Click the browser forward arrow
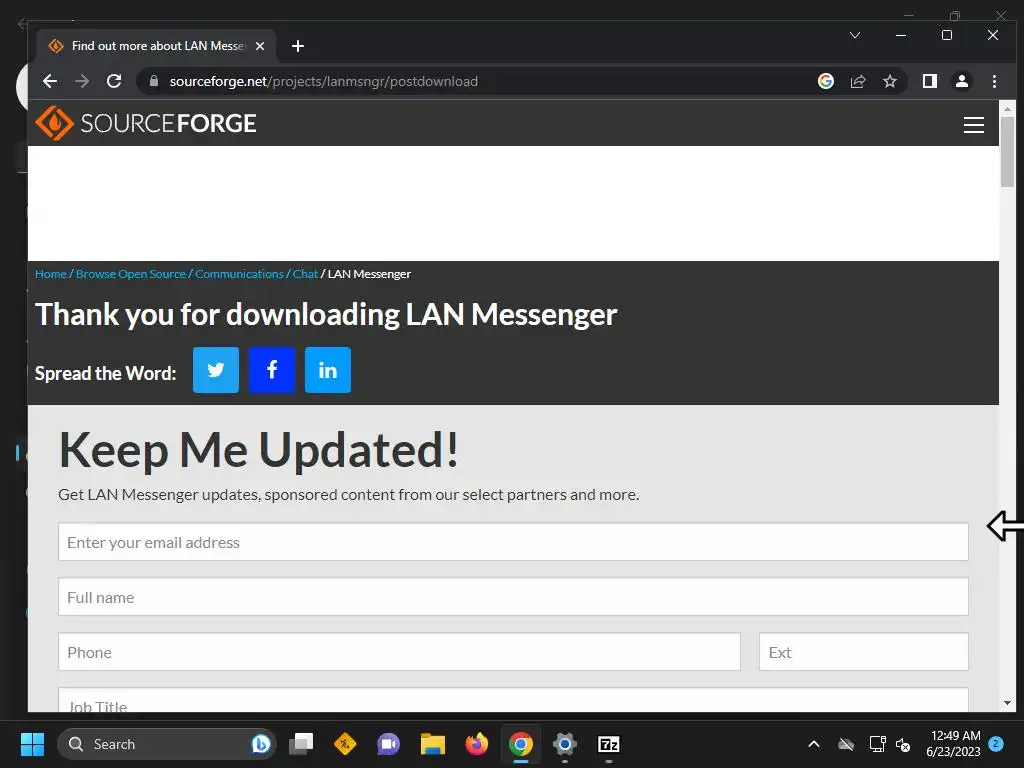The image size is (1024, 768). pos(82,81)
